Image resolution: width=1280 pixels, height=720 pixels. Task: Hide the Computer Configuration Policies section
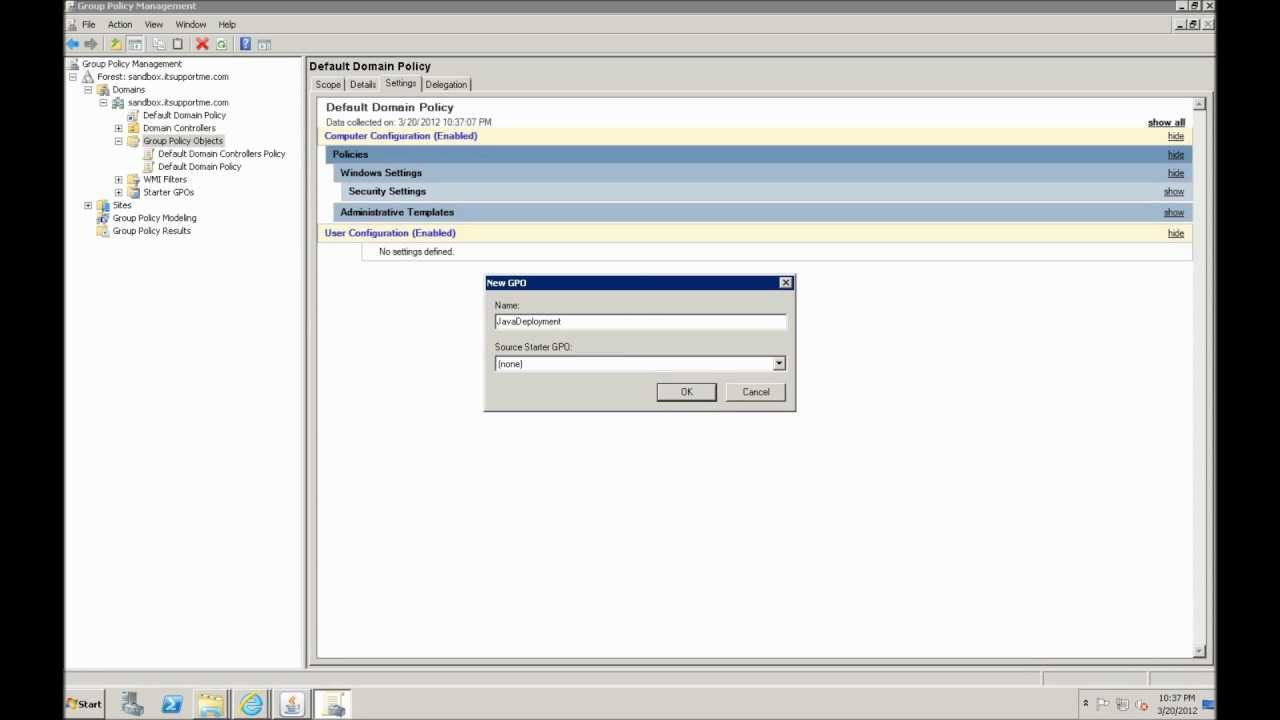pos(1175,154)
